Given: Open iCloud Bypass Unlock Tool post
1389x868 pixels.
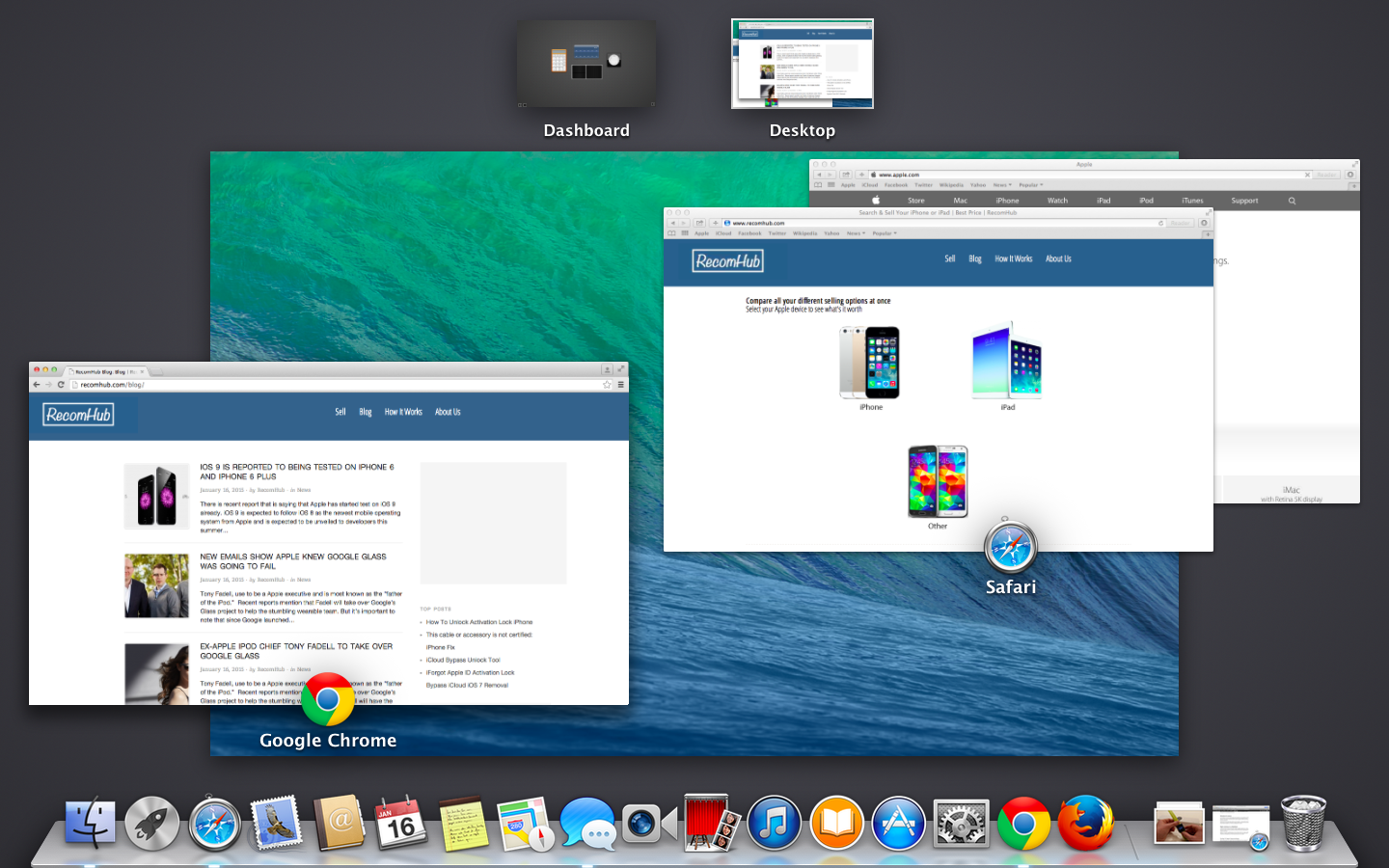Looking at the screenshot, I should tap(463, 660).
